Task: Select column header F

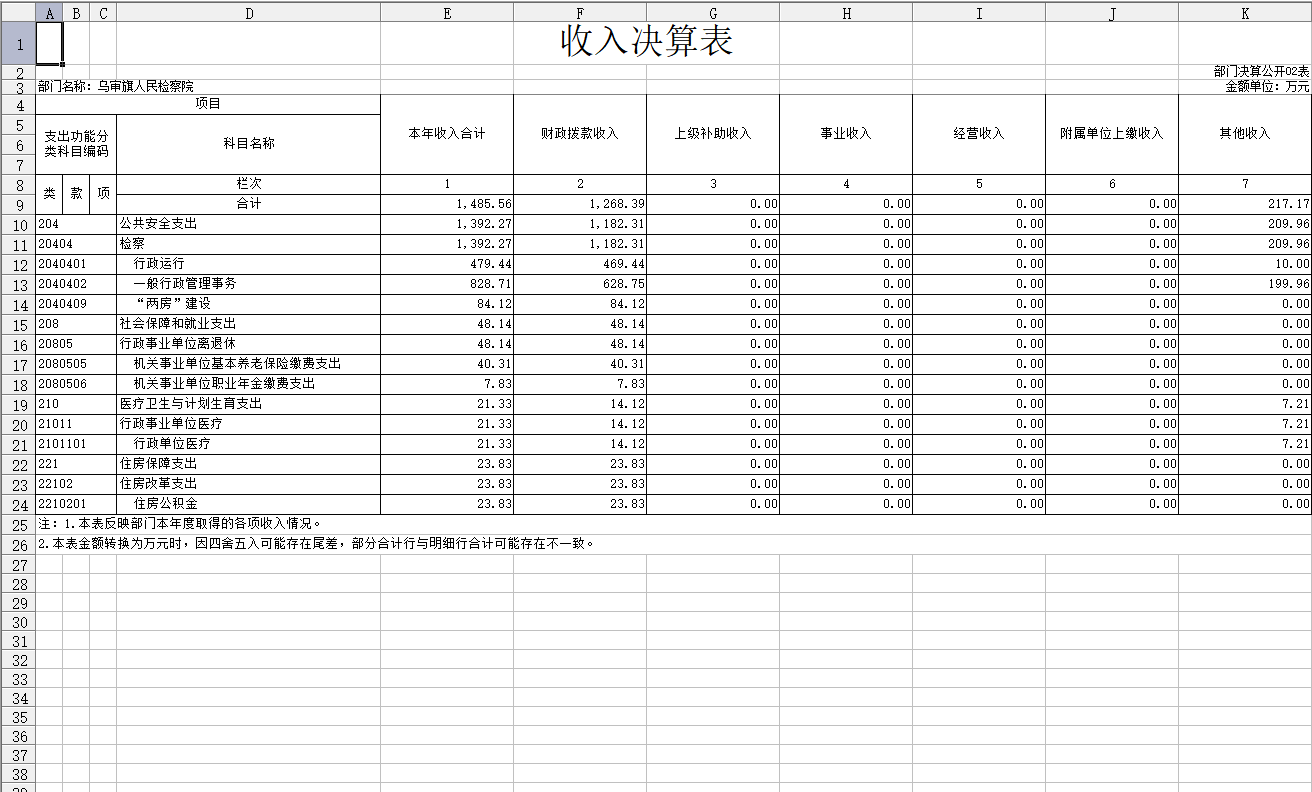Action: [580, 13]
